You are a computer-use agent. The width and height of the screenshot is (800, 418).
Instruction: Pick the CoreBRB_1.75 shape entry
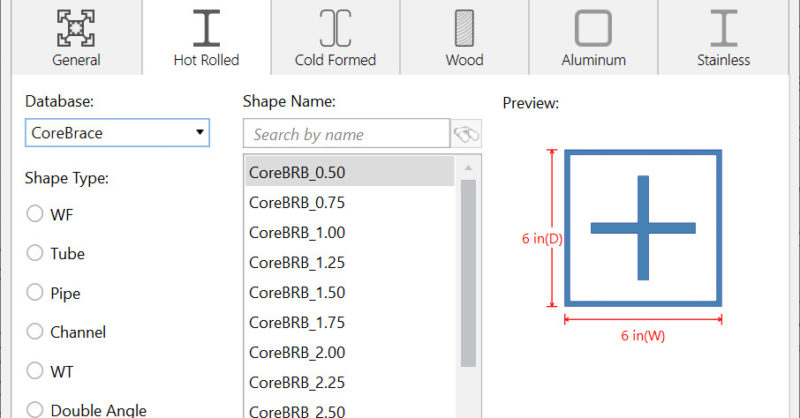(297, 322)
